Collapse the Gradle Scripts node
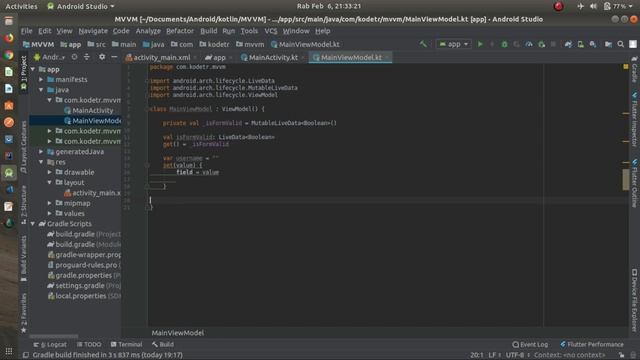The width and height of the screenshot is (640, 360). 33,224
